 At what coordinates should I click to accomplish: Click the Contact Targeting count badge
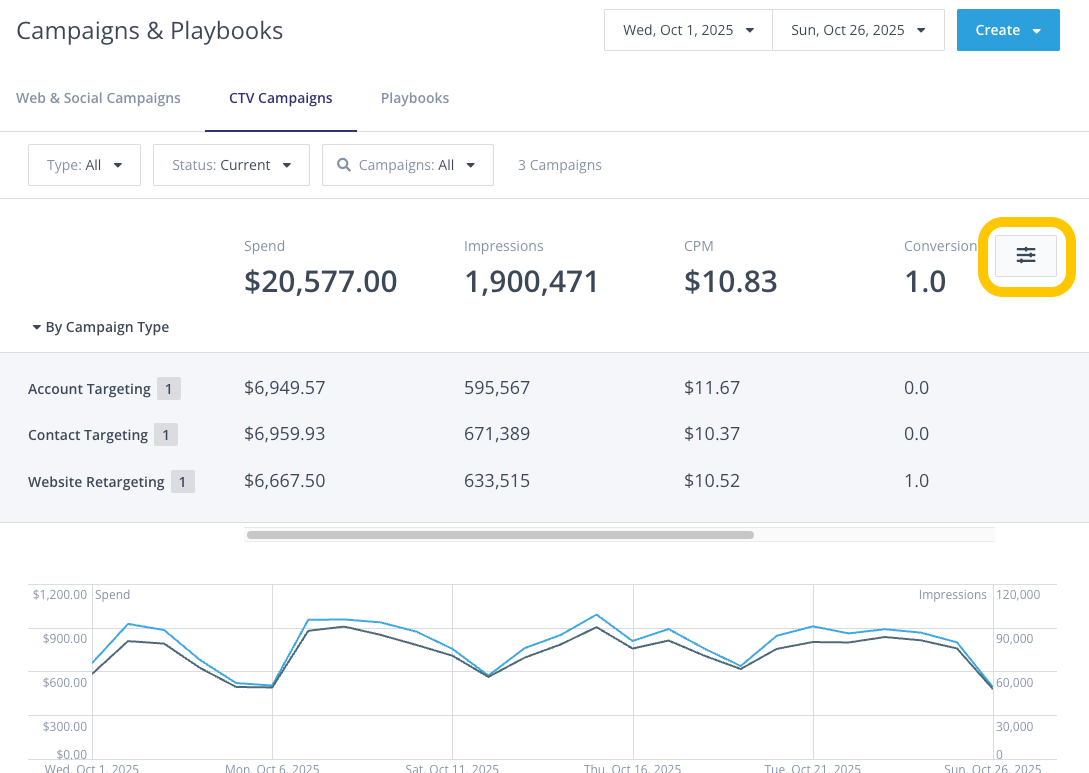[166, 435]
